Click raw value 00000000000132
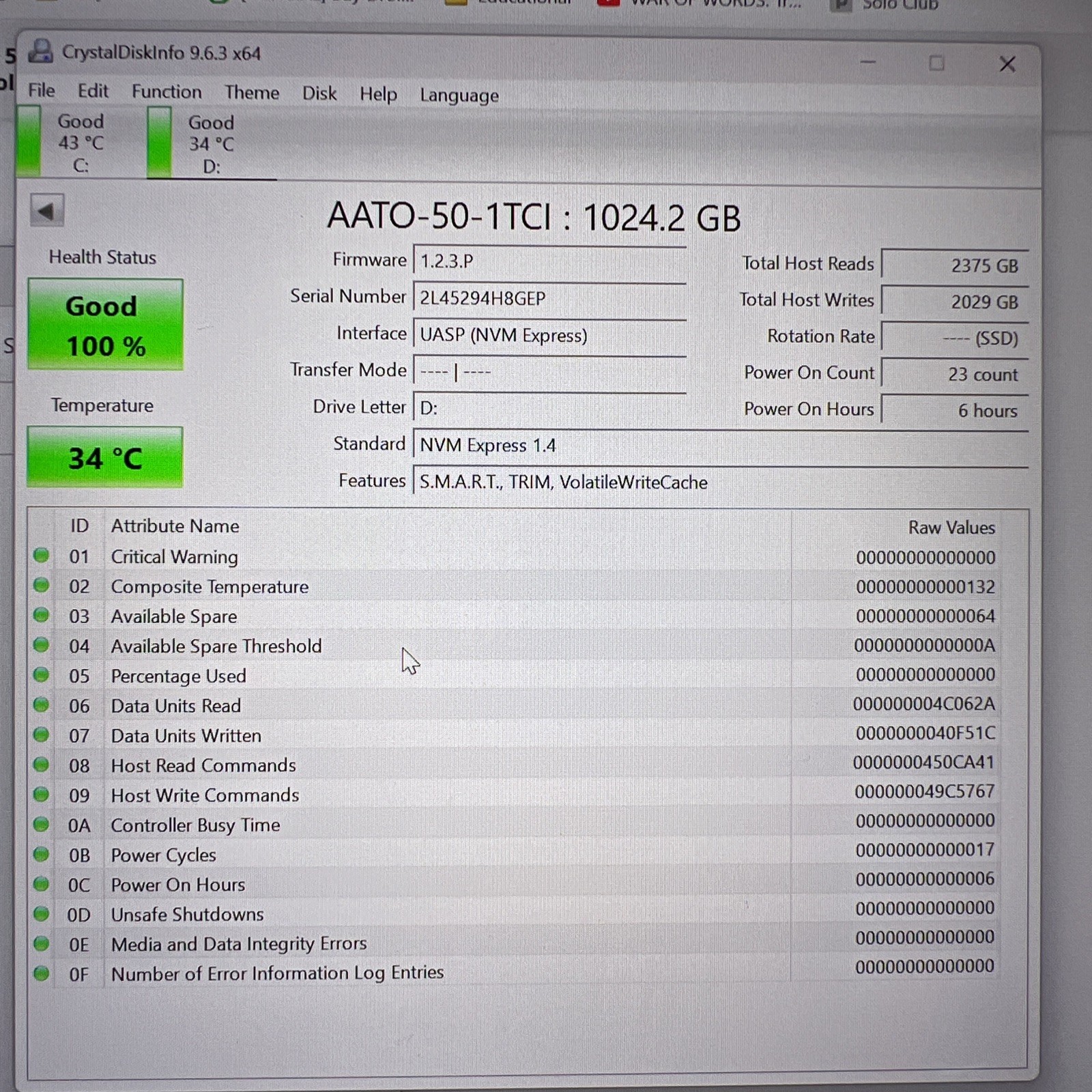The height and width of the screenshot is (1092, 1092). tap(925, 587)
